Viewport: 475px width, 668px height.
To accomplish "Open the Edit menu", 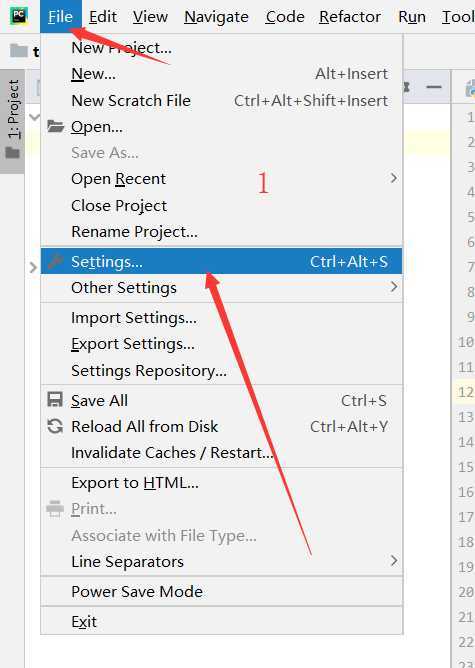I will click(103, 17).
